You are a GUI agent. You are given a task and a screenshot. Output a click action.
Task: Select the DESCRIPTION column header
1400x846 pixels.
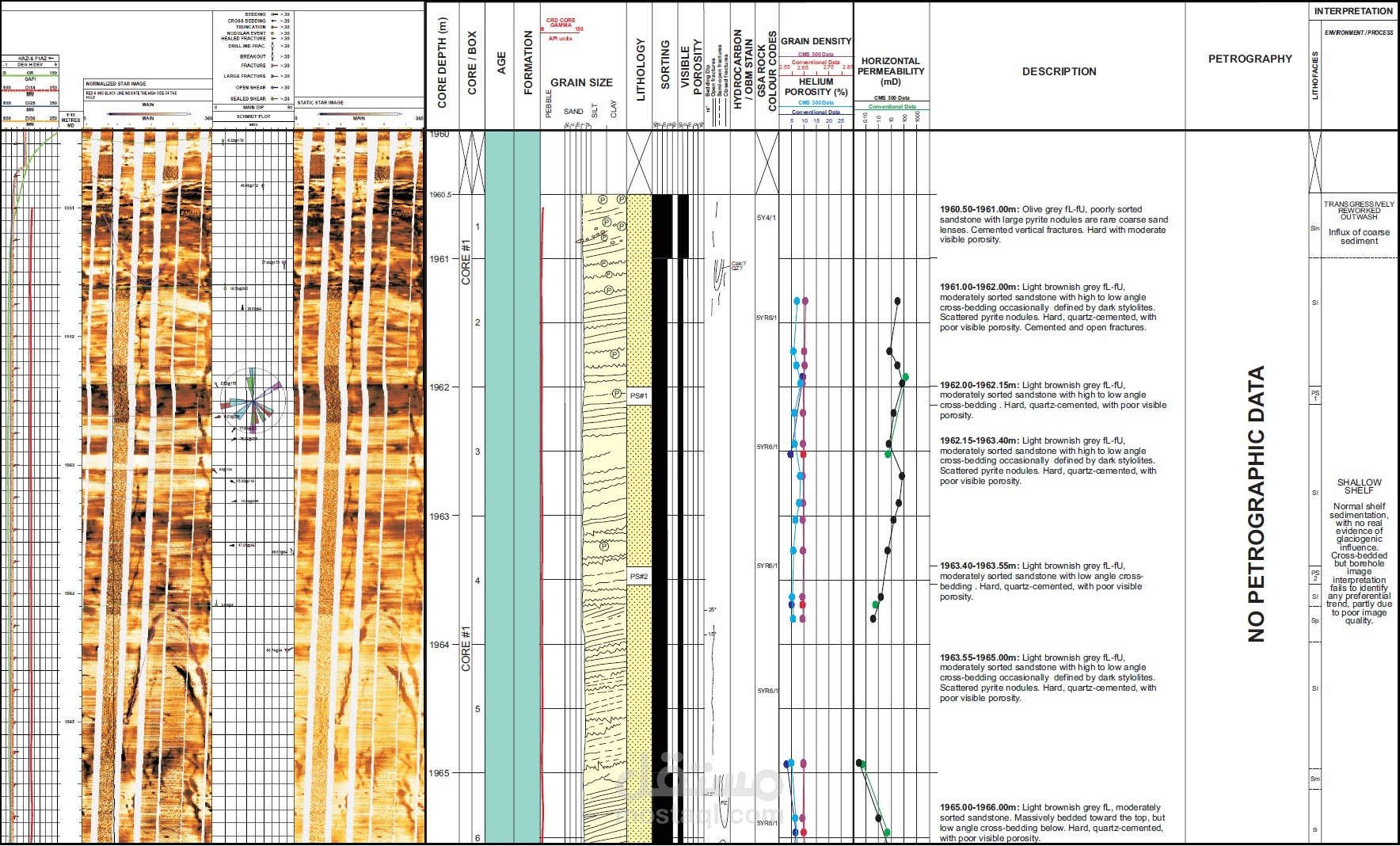(1059, 71)
